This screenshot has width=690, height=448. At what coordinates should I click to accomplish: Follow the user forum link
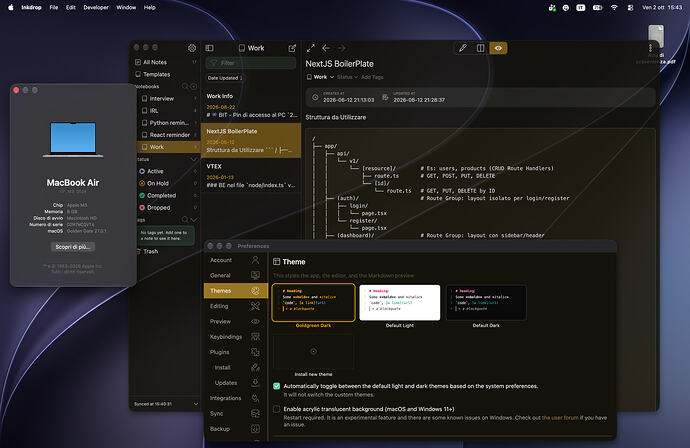click(560, 418)
